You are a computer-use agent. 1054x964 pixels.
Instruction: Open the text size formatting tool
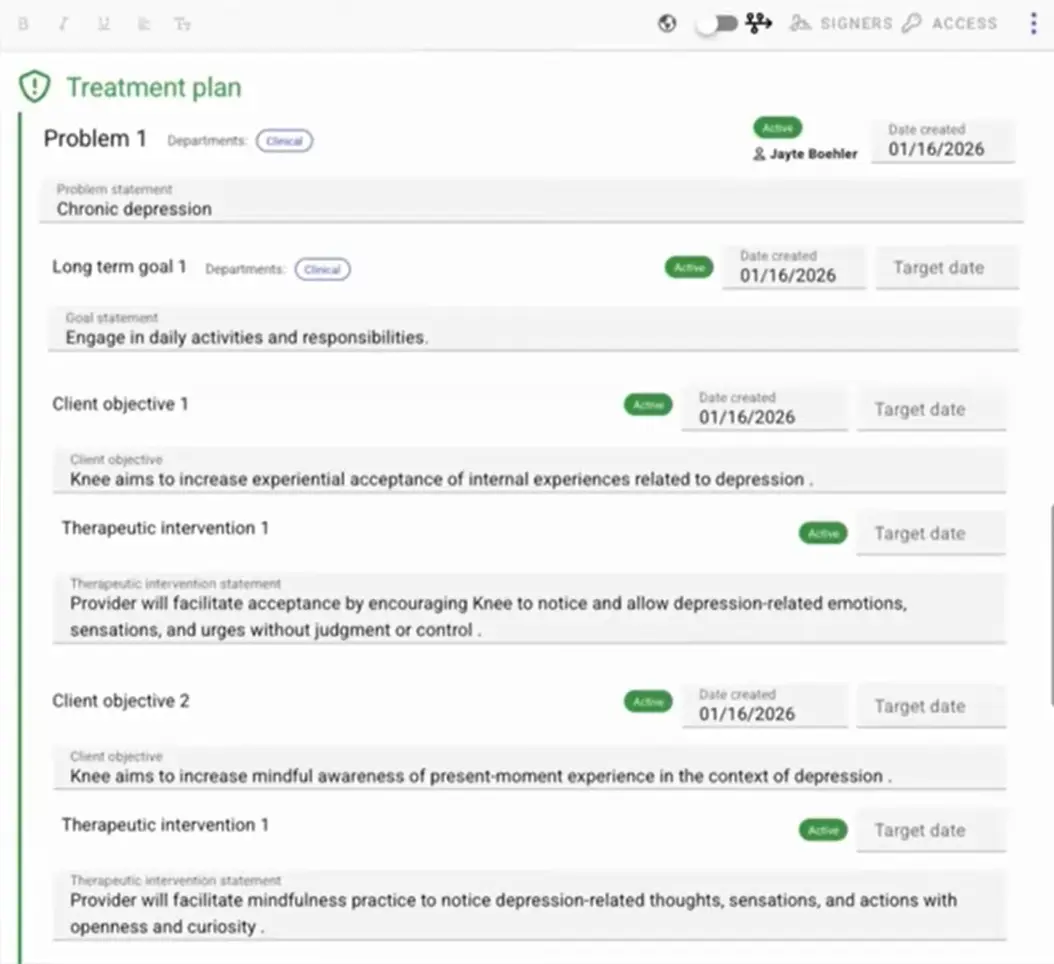point(182,23)
